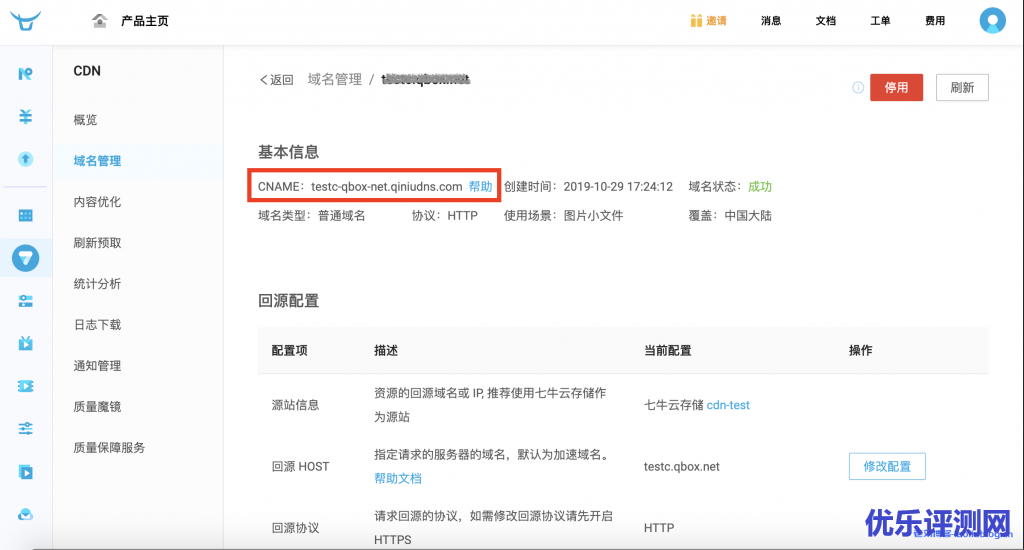1024x550 pixels.
Task: Click the 成功 domain status
Action: [x=760, y=186]
